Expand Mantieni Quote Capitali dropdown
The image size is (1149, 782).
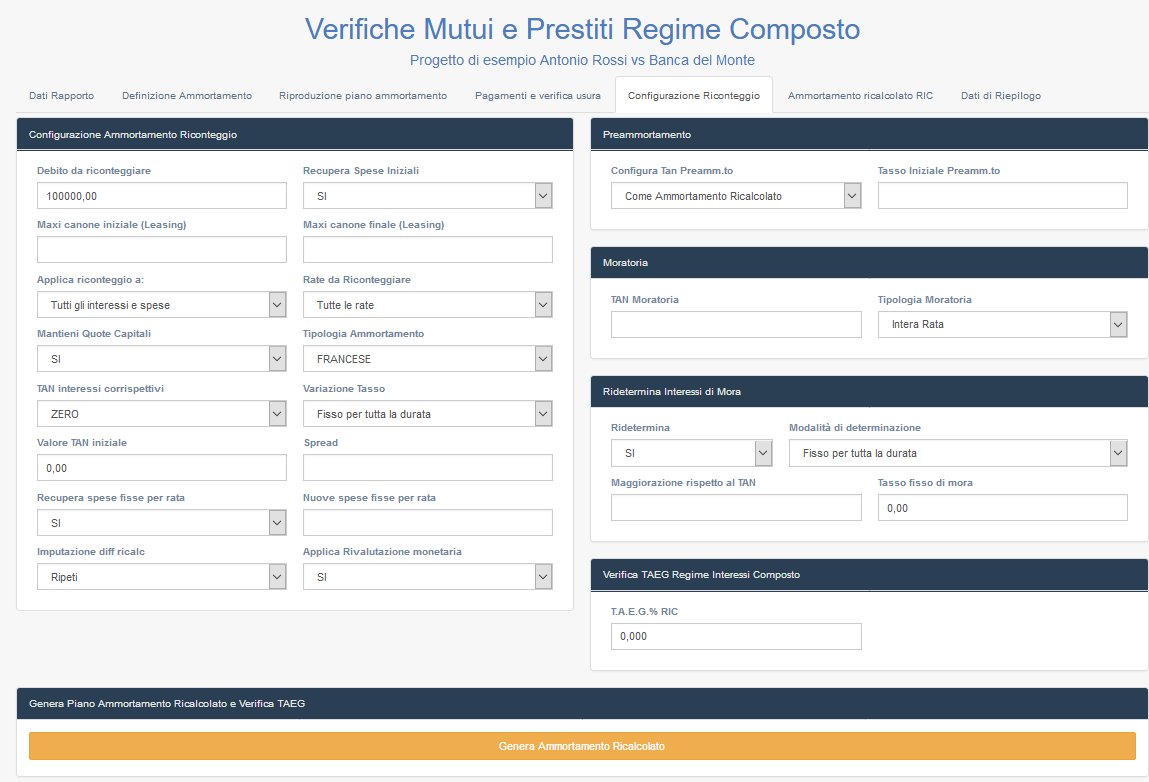(162, 359)
